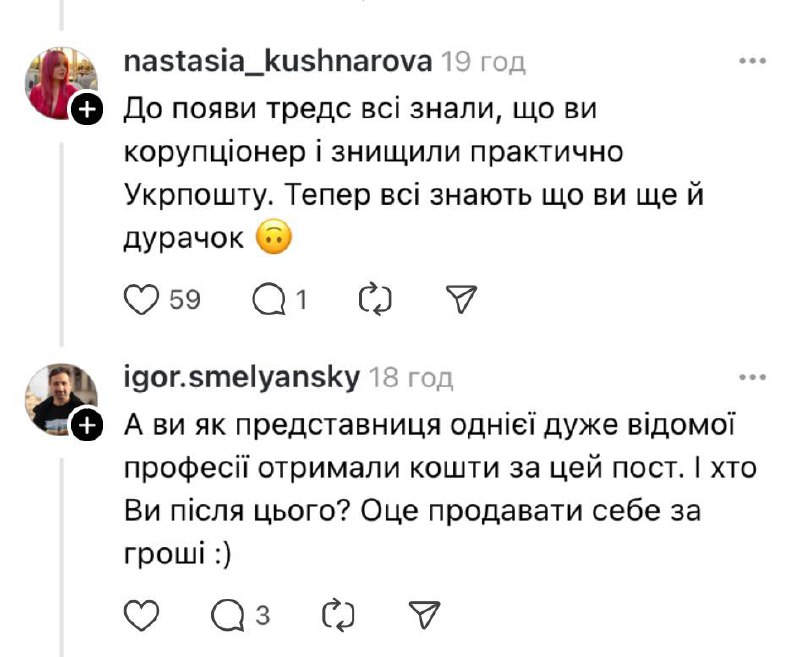The image size is (800, 657).
Task: Reply to nastasia_kushnarova's comment
Action: (x=268, y=299)
